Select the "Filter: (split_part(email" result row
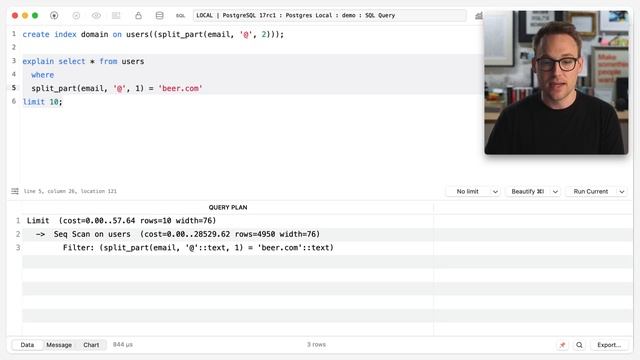The height and width of the screenshot is (360, 640). click(327, 248)
